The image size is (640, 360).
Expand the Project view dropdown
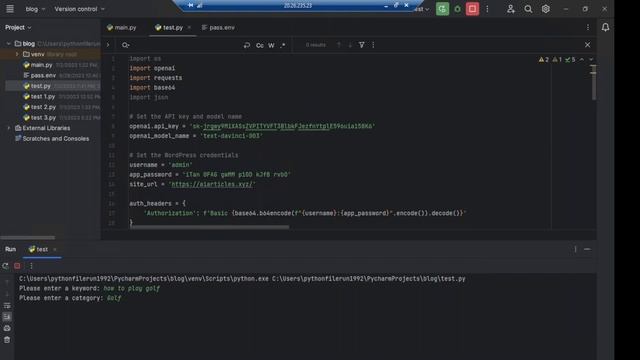click(18, 27)
